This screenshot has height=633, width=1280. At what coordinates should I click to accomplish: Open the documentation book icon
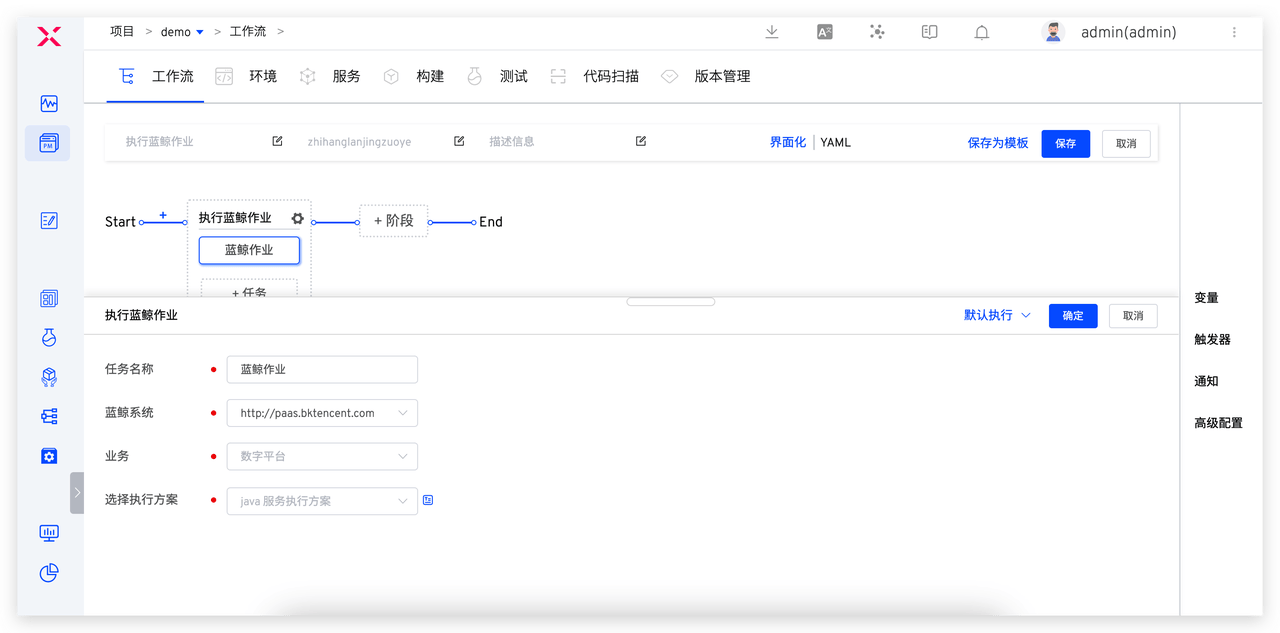click(930, 32)
